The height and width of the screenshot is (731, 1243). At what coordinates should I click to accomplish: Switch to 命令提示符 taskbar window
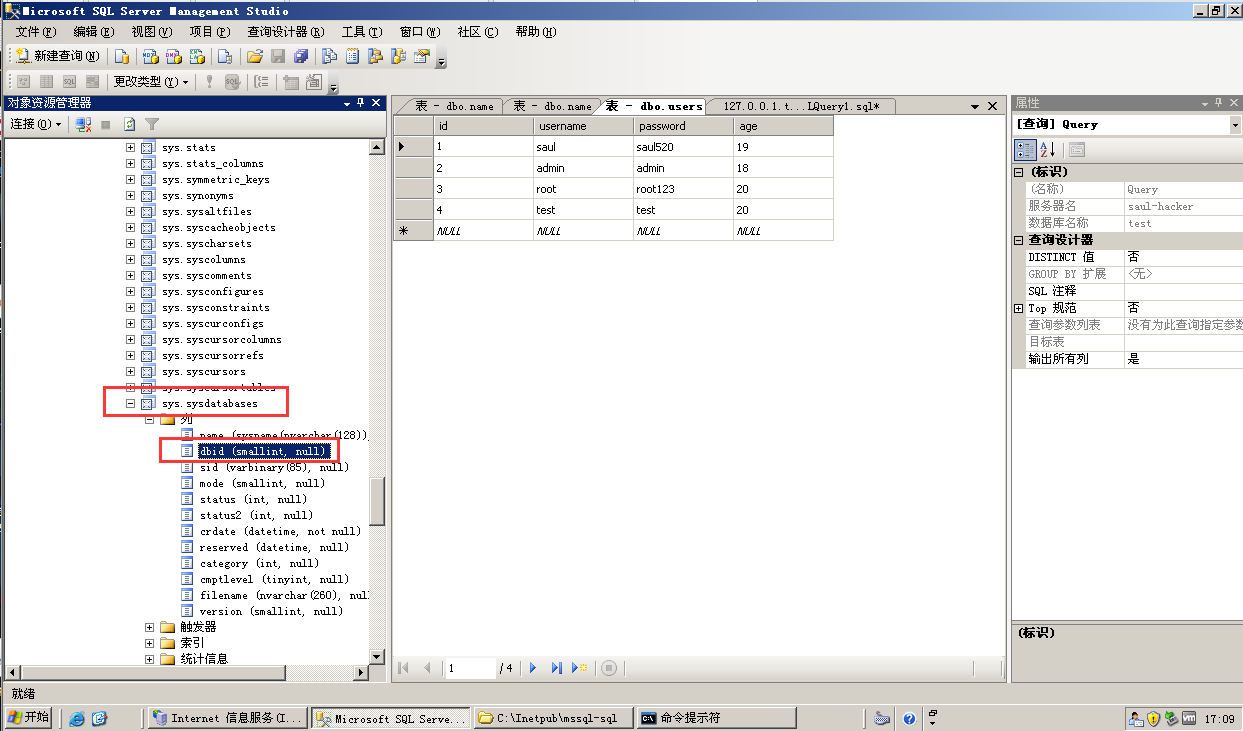pos(715,718)
